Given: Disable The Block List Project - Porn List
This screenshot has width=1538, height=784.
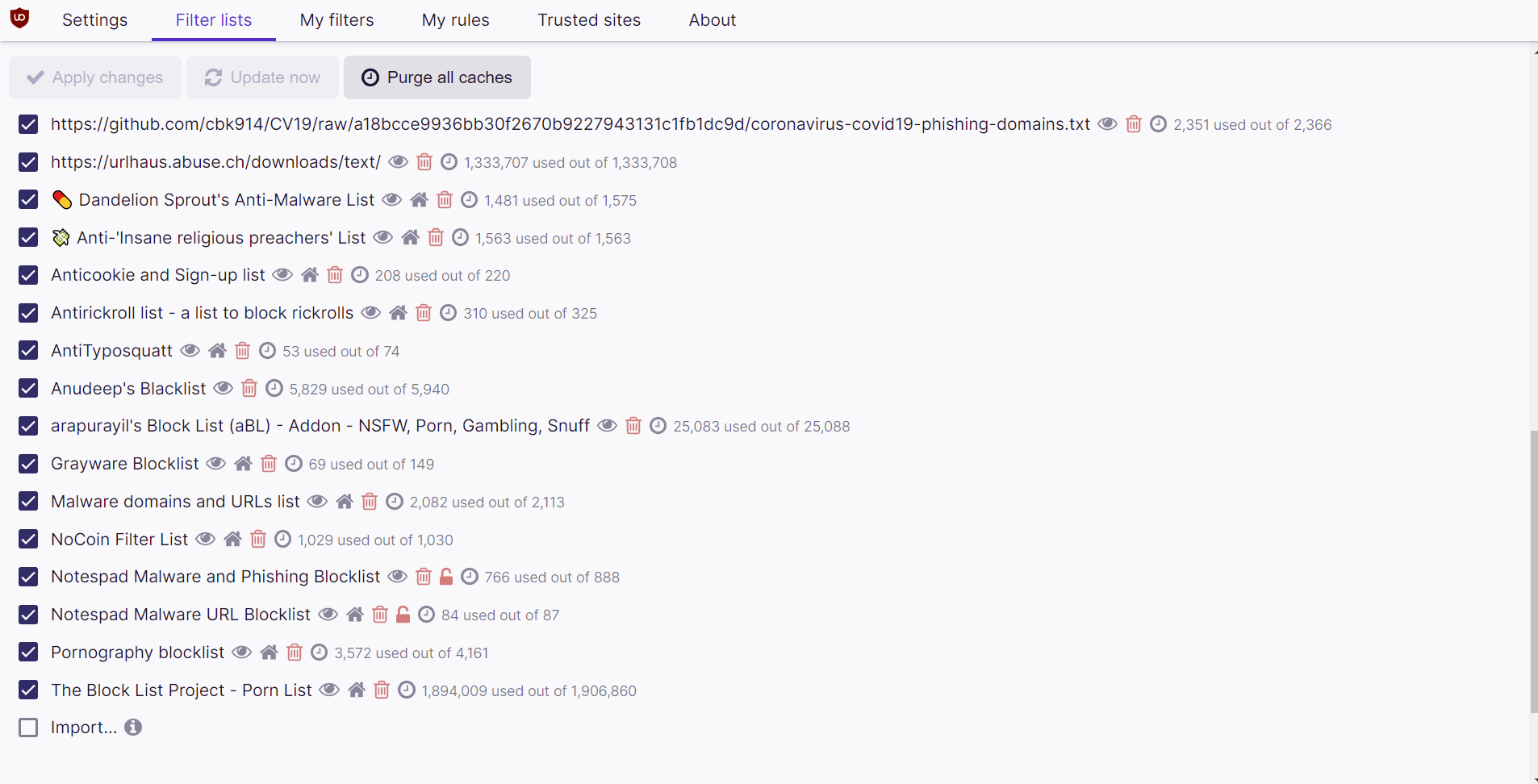Looking at the screenshot, I should point(28,690).
